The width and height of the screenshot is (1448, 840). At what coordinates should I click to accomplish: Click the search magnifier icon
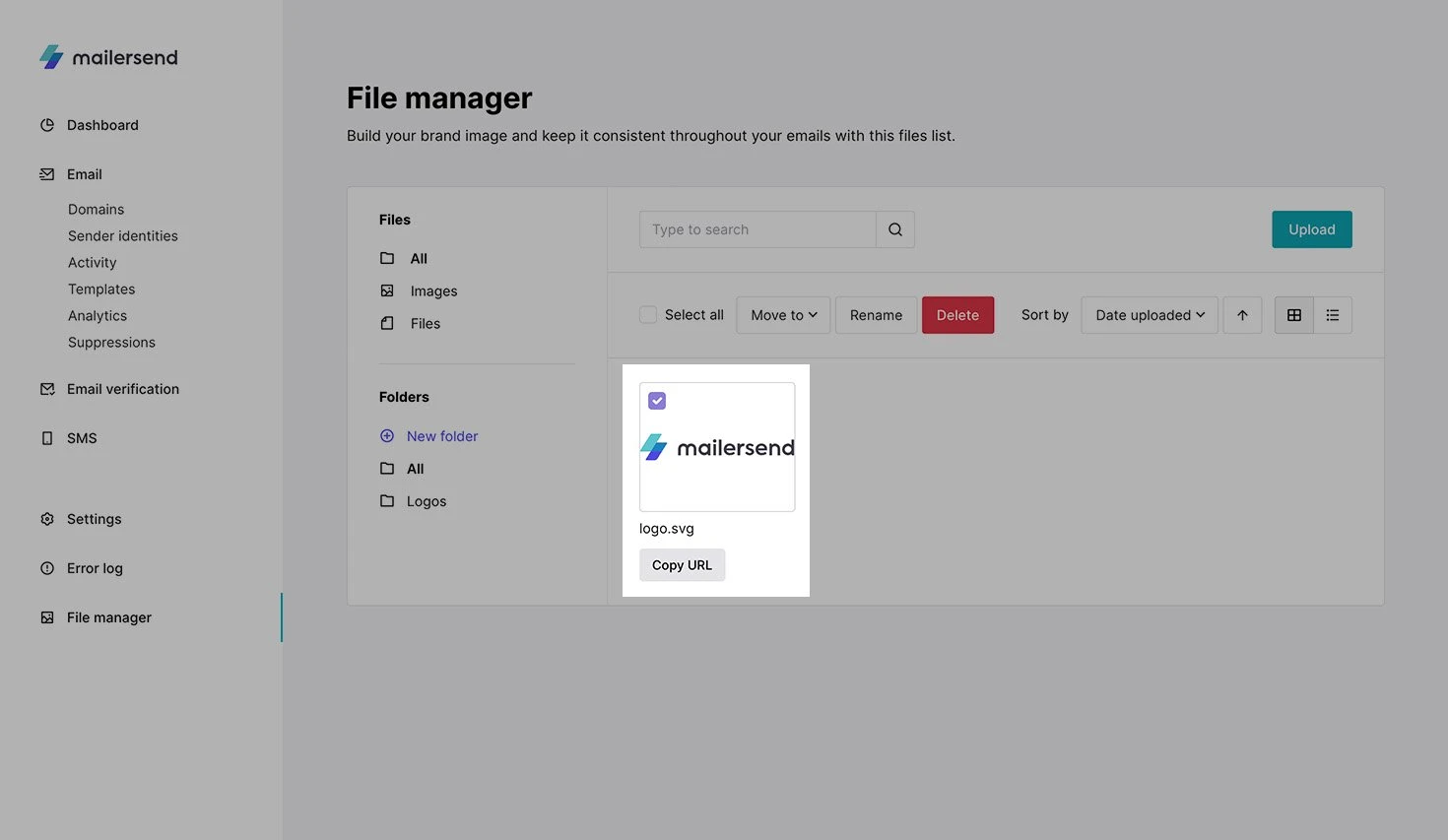coord(894,229)
